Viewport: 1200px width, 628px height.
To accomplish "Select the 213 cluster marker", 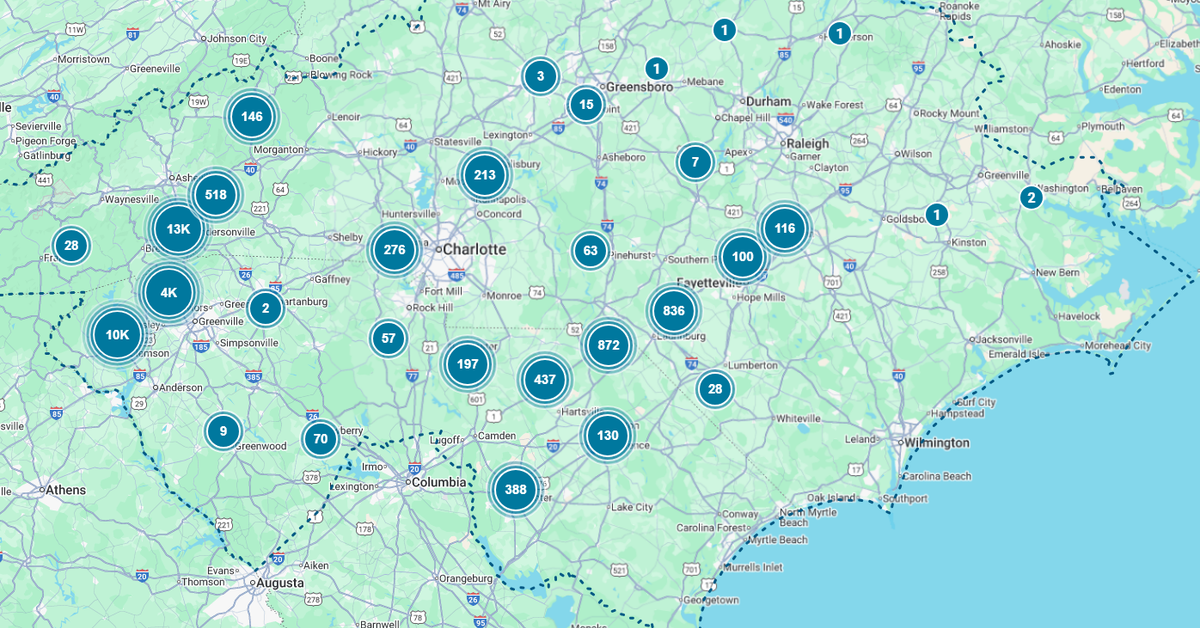I will [x=485, y=175].
